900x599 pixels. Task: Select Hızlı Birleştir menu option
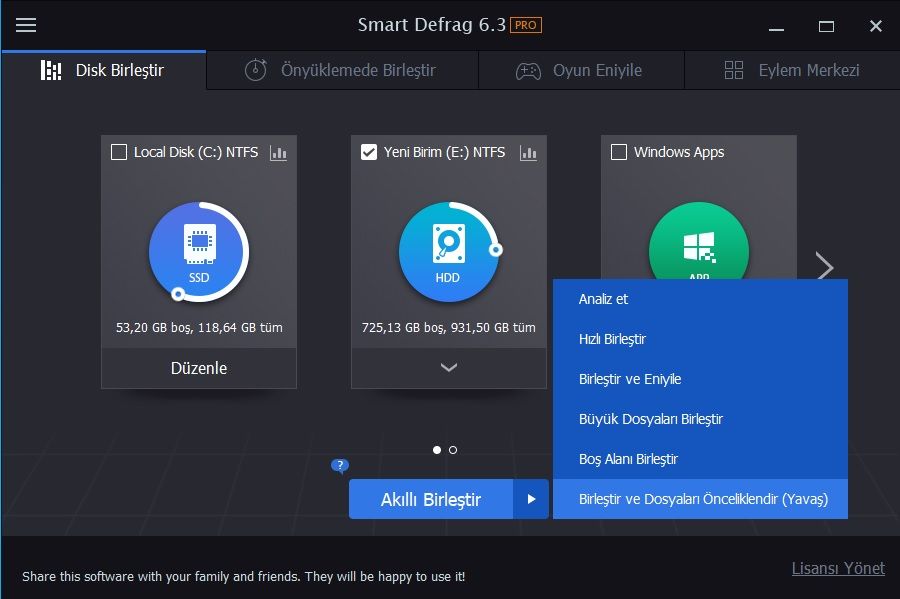pos(700,339)
